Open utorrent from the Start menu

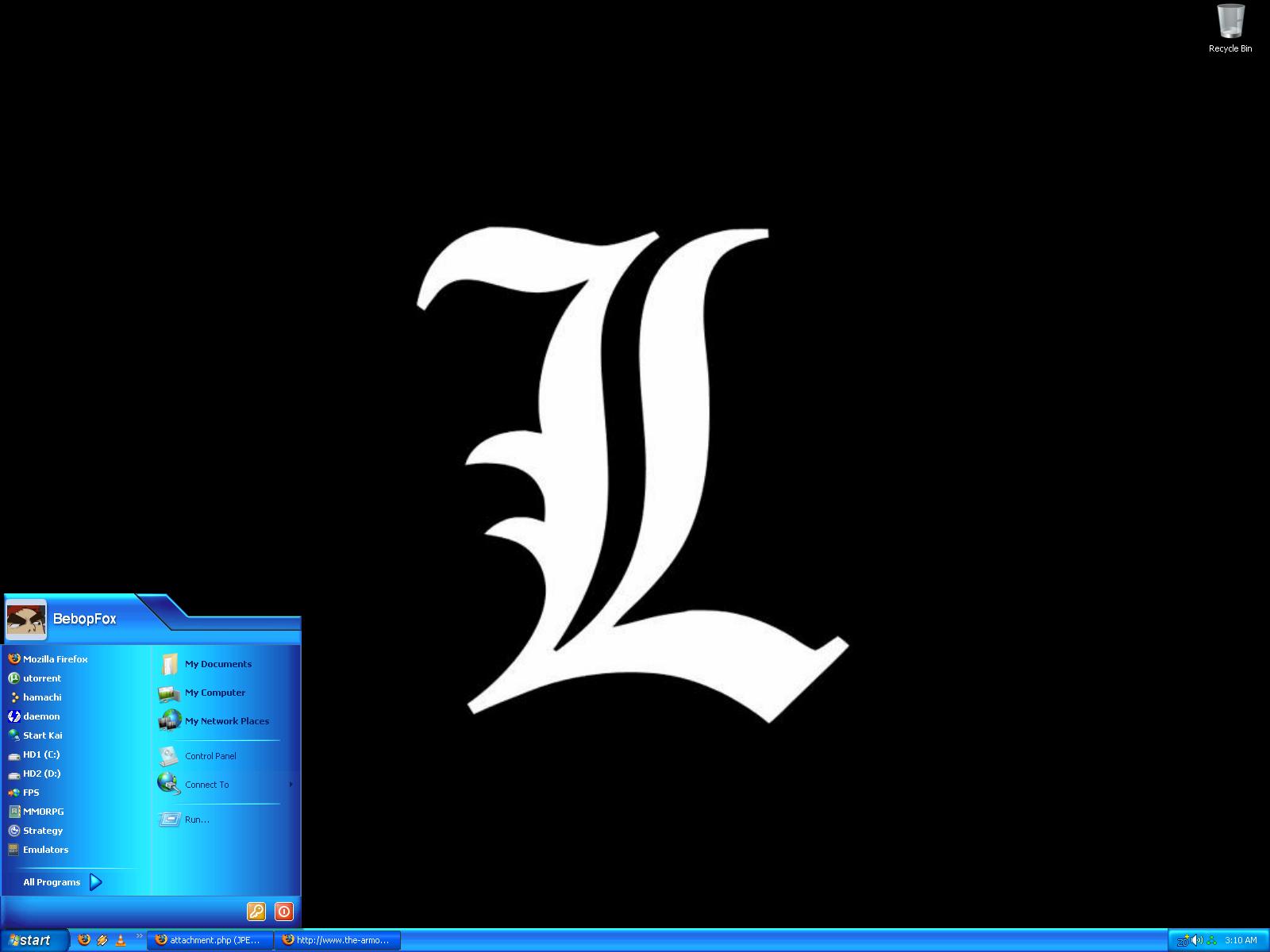(x=42, y=678)
